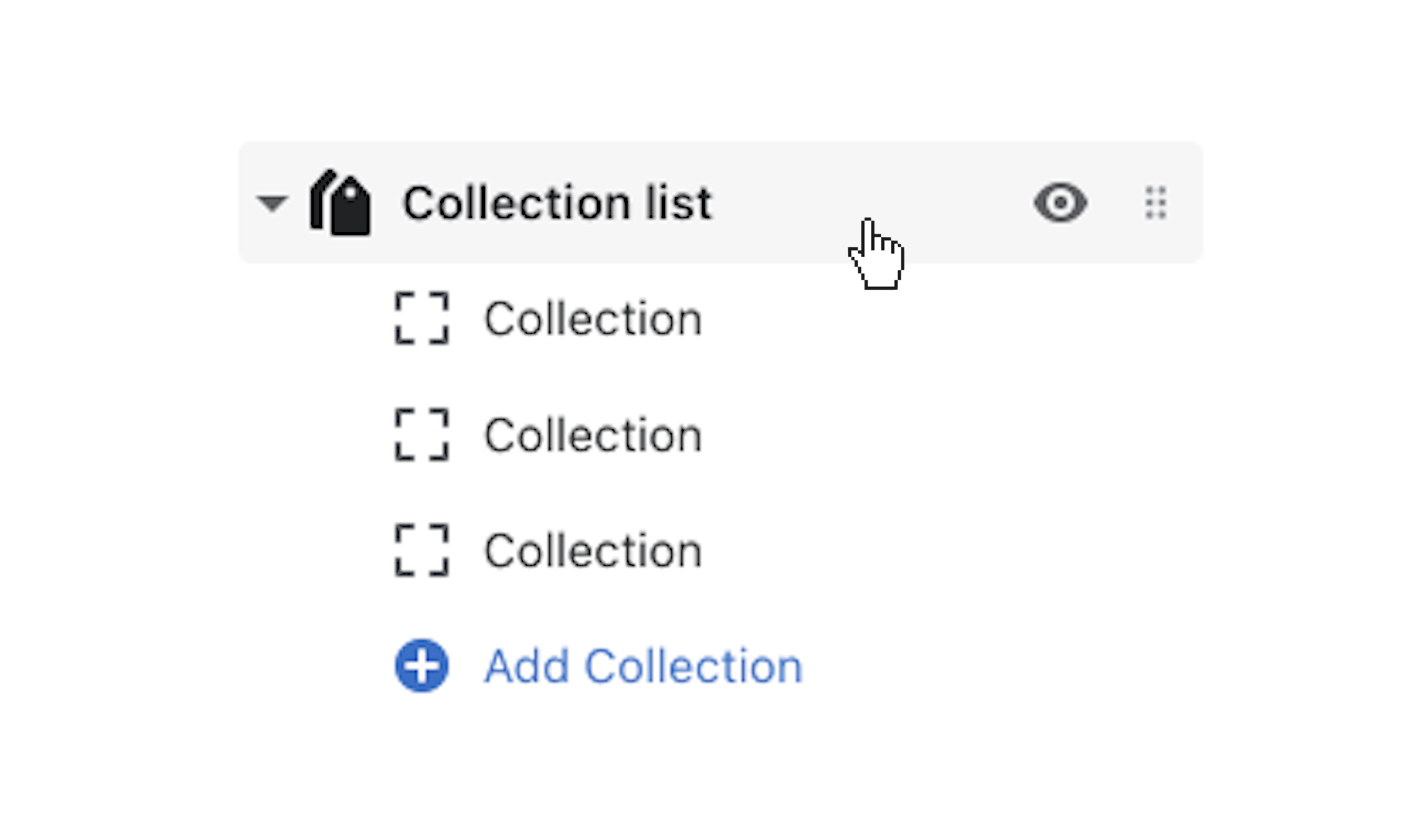Screen dimensions: 1418x822
Task: Hide the Collection list section via eye icon
Action: click(x=1060, y=203)
